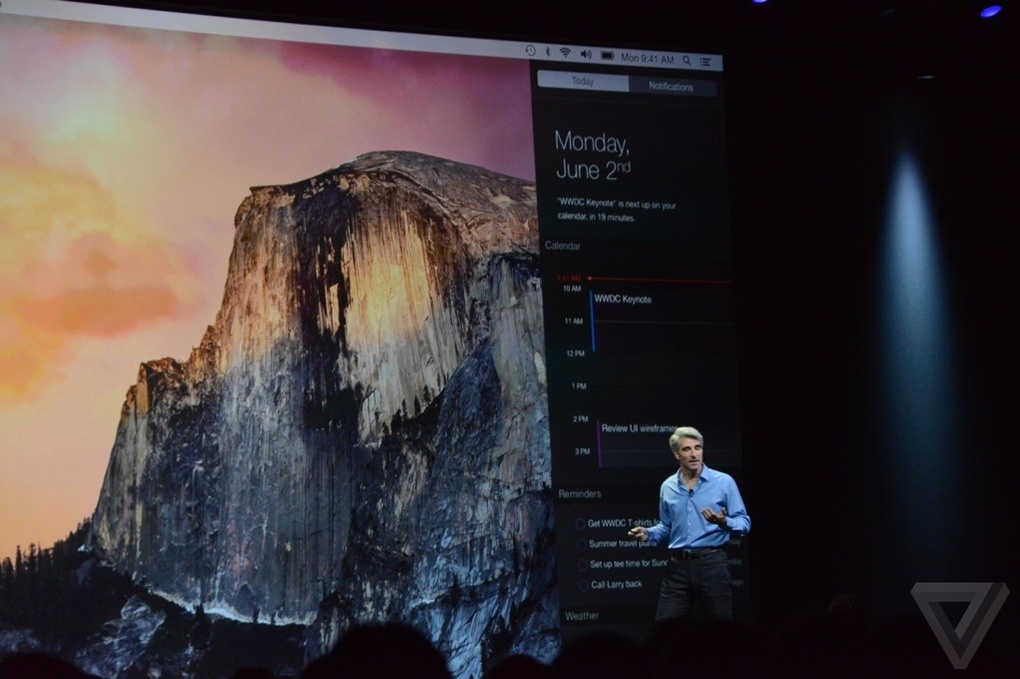
Task: Click the battery status icon
Action: pos(608,55)
